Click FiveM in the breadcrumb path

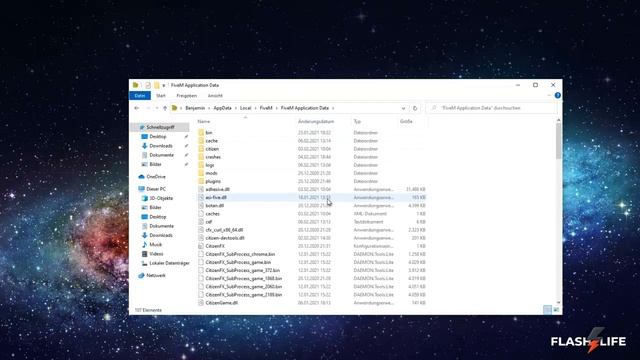(x=266, y=108)
